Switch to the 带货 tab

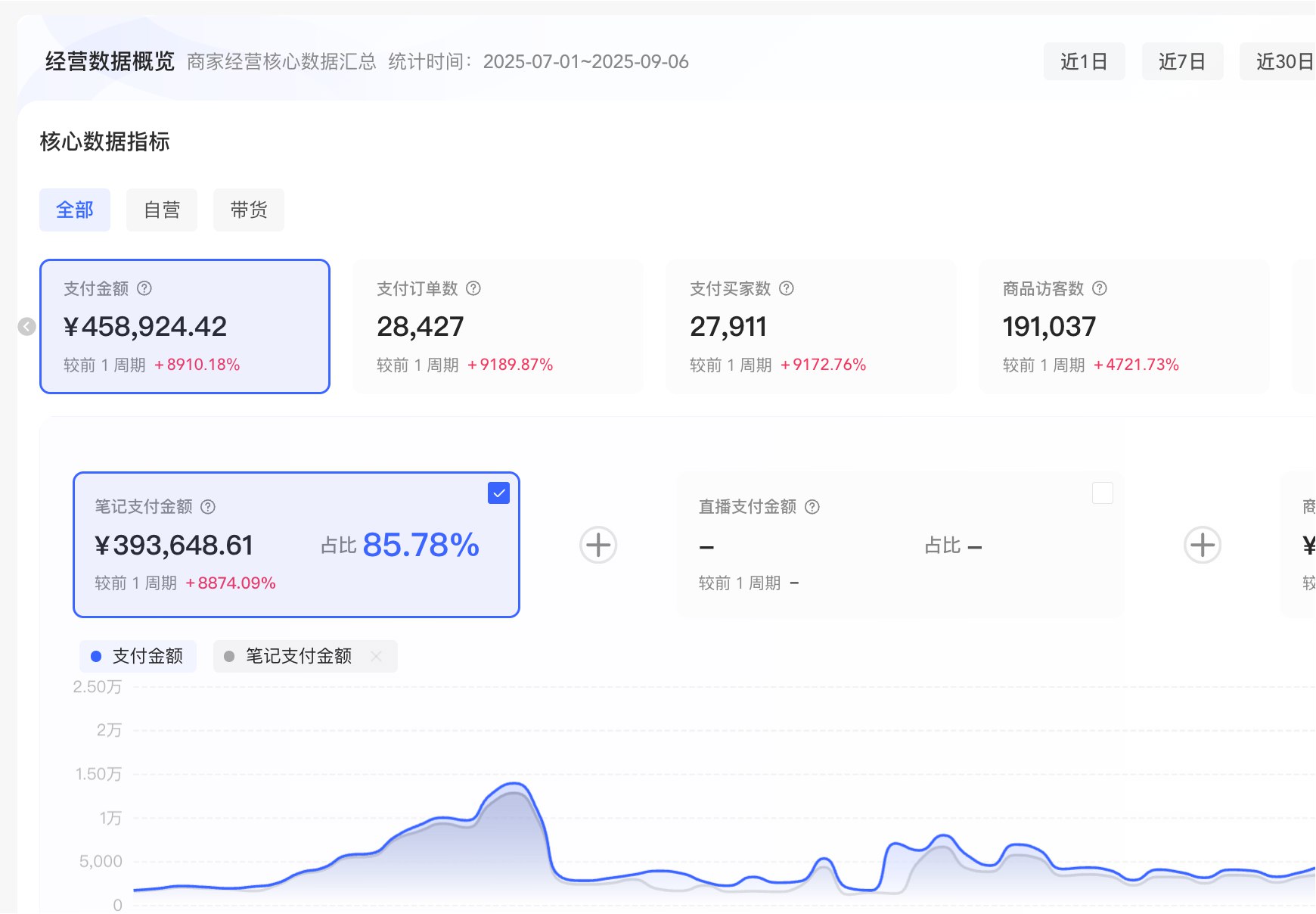(x=248, y=210)
